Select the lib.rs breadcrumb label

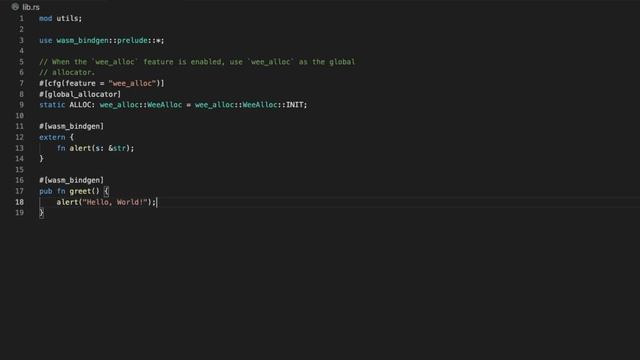[31, 7]
